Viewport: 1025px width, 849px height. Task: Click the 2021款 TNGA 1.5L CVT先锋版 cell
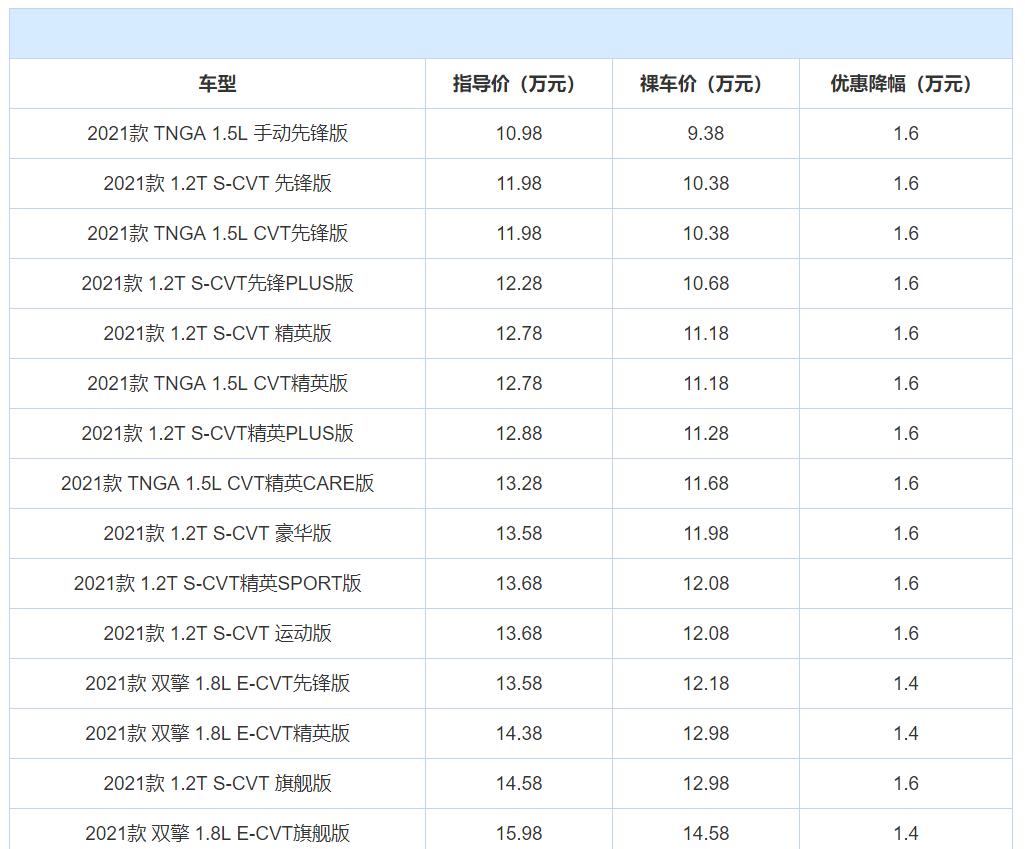[217, 233]
